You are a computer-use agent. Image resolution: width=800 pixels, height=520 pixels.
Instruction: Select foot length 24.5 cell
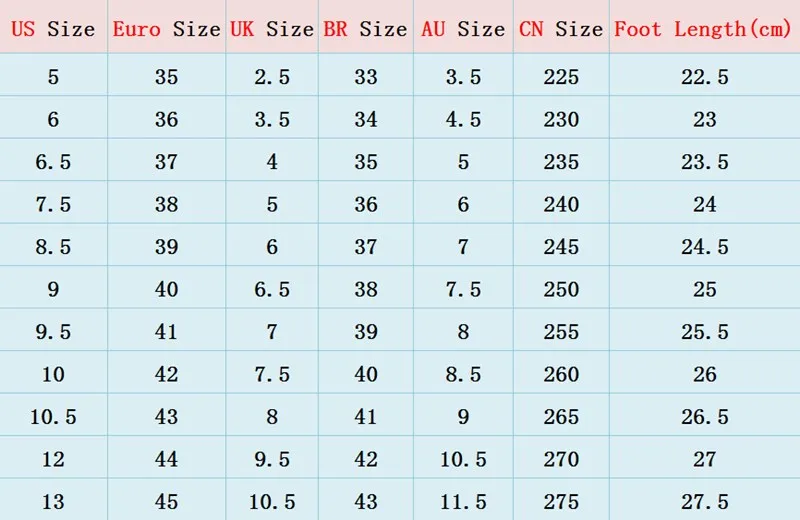click(x=705, y=246)
